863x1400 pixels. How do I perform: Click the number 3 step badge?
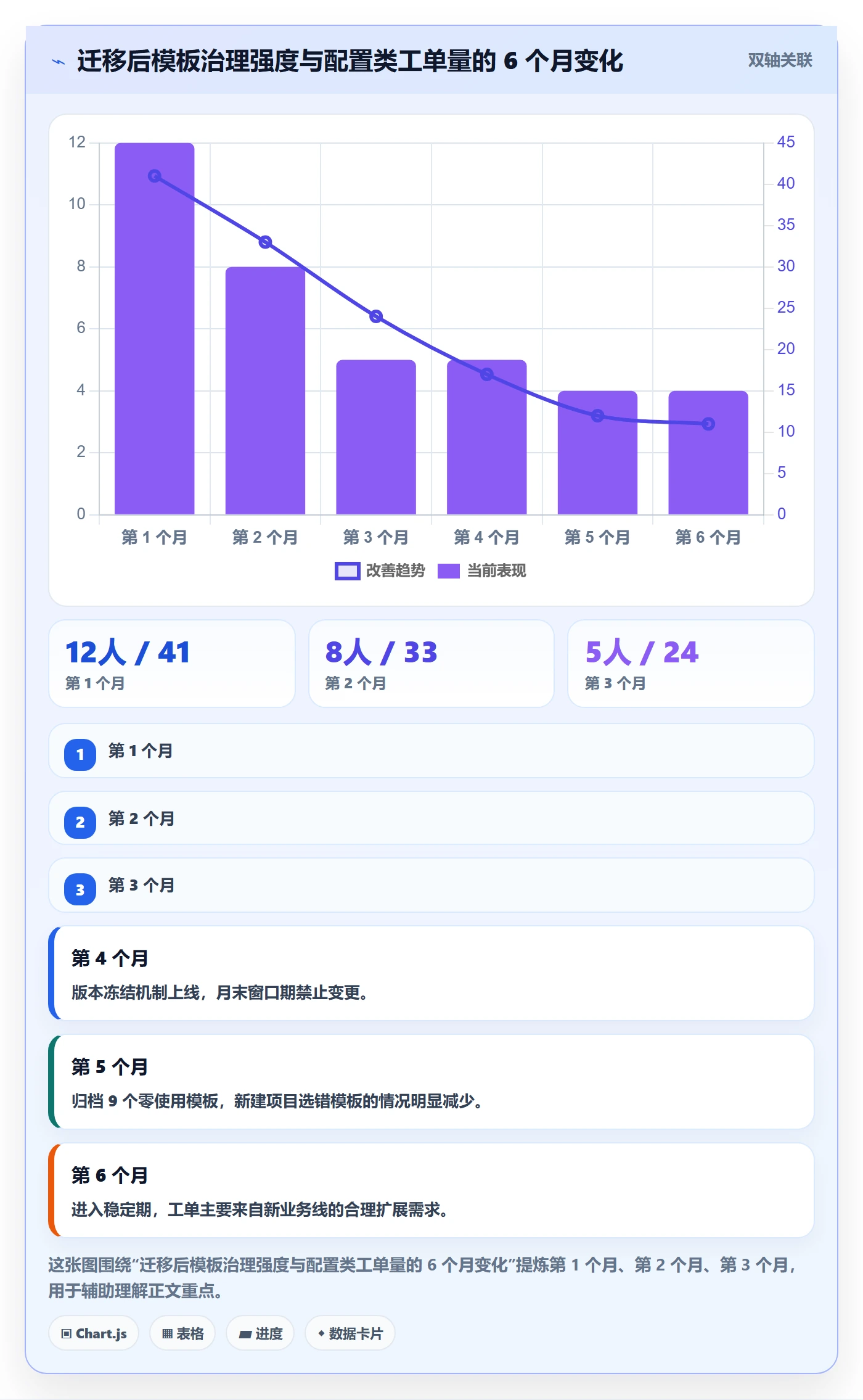[80, 889]
